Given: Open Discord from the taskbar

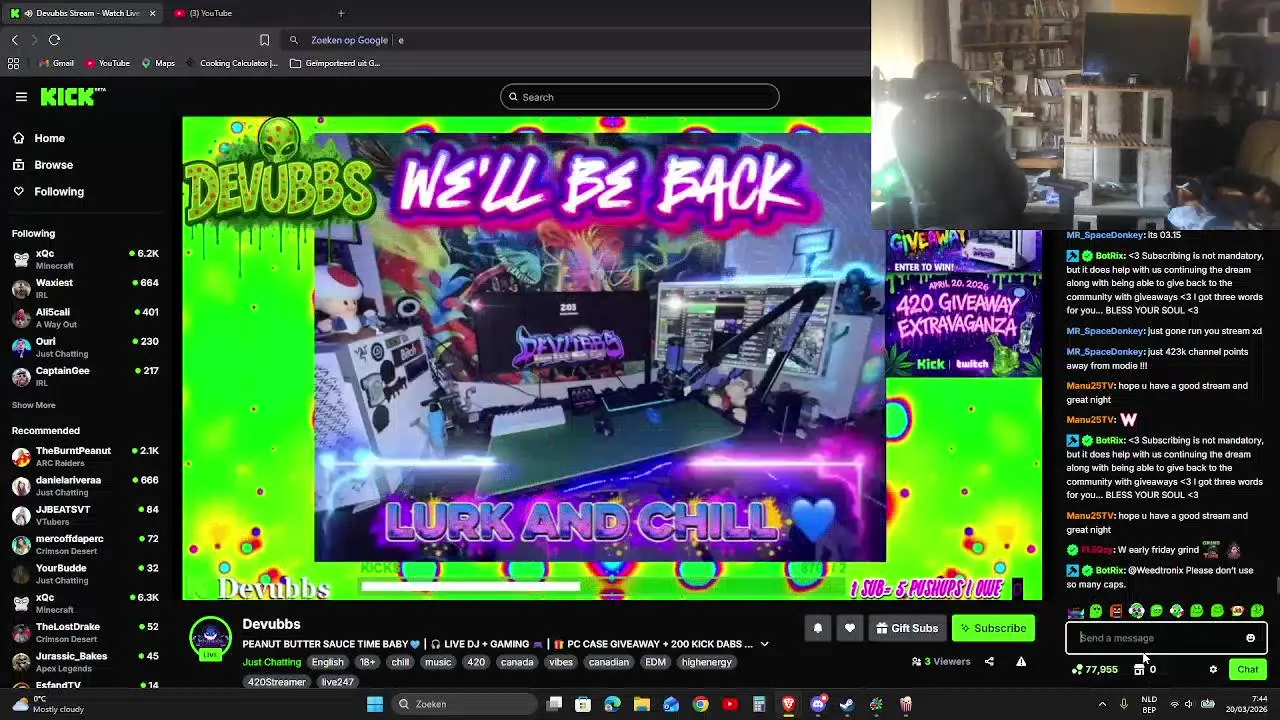Looking at the screenshot, I should (x=818, y=704).
